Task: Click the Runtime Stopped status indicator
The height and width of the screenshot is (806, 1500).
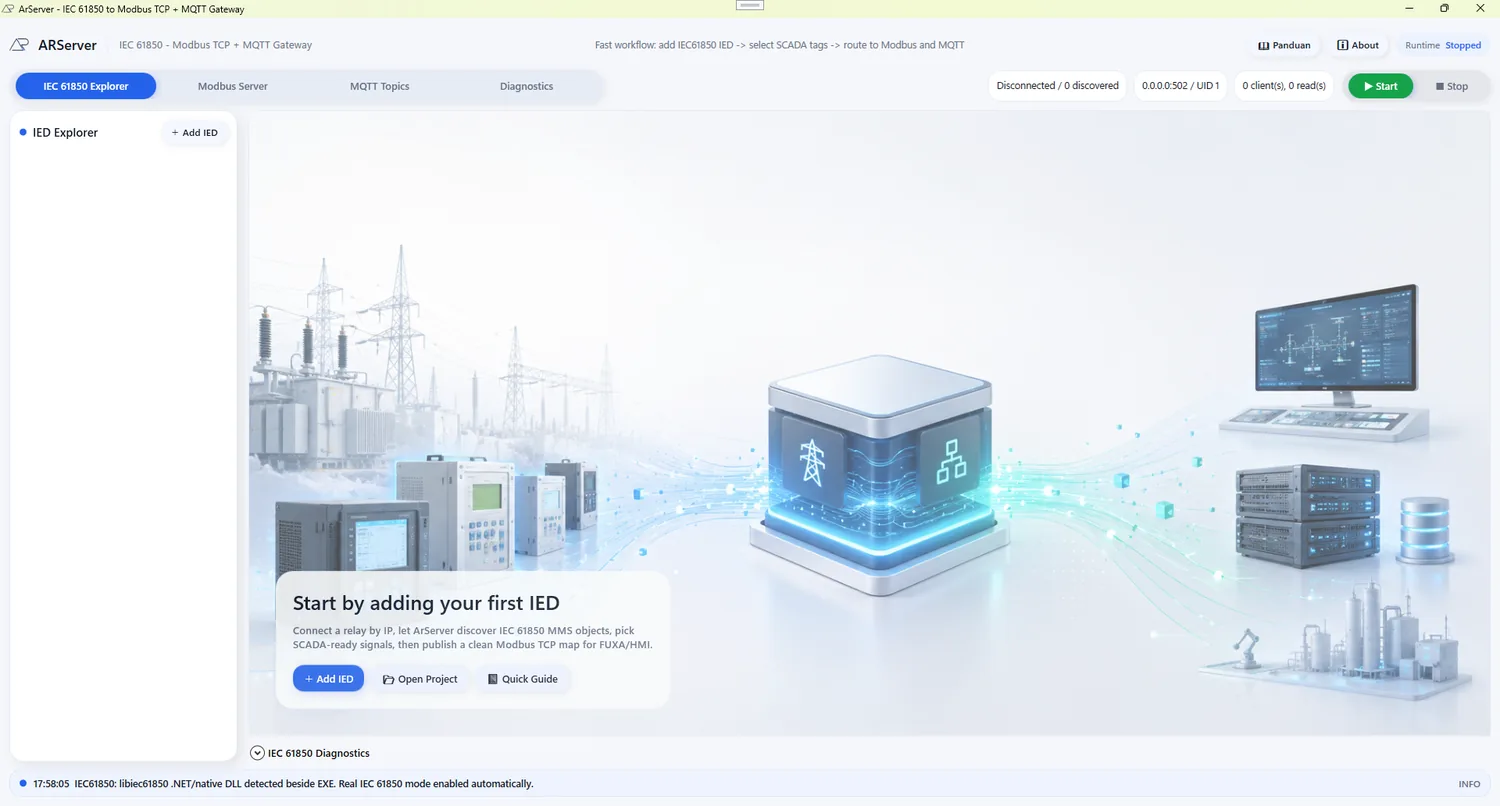Action: (x=1443, y=45)
